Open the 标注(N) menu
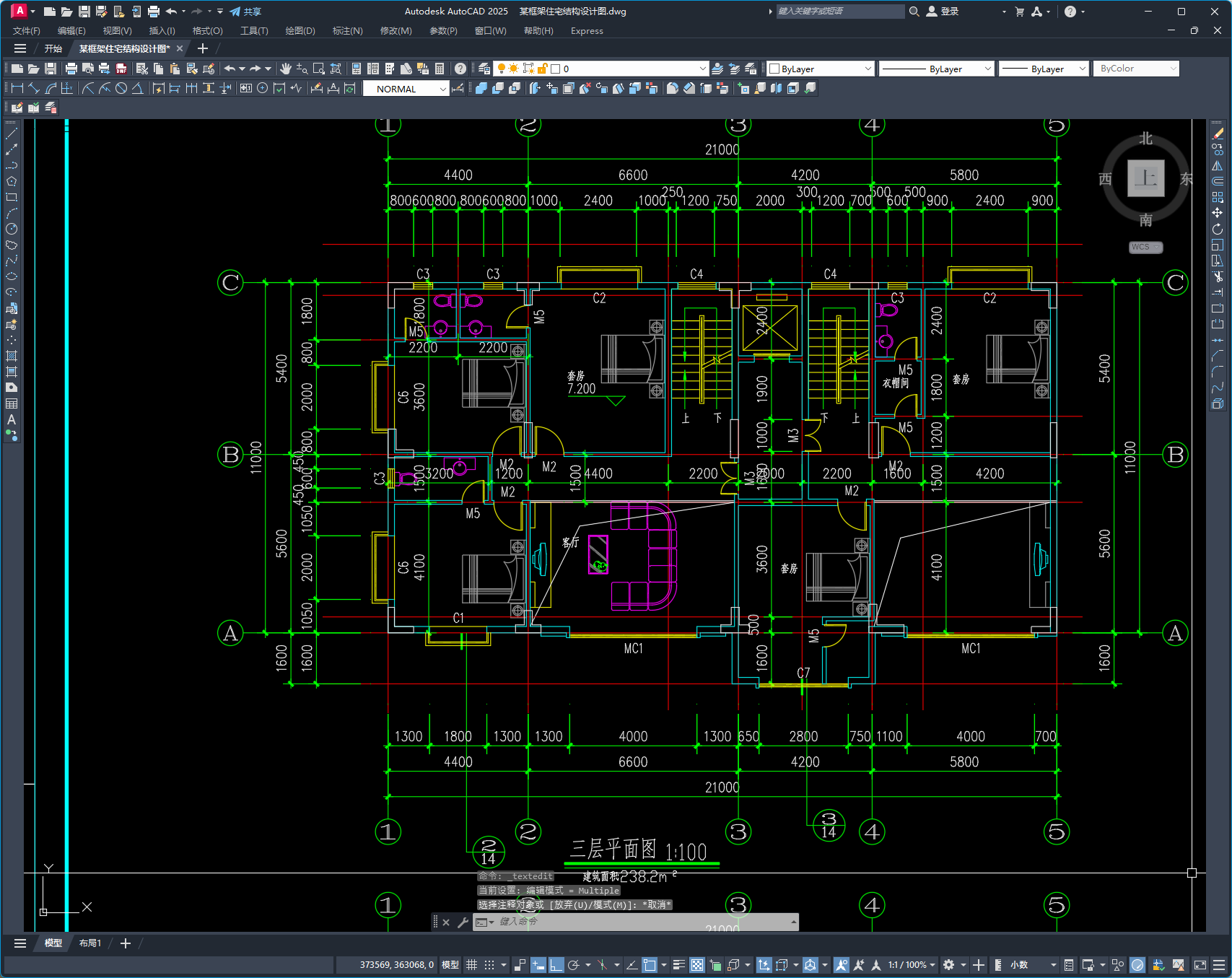The image size is (1232, 978). pos(347,31)
